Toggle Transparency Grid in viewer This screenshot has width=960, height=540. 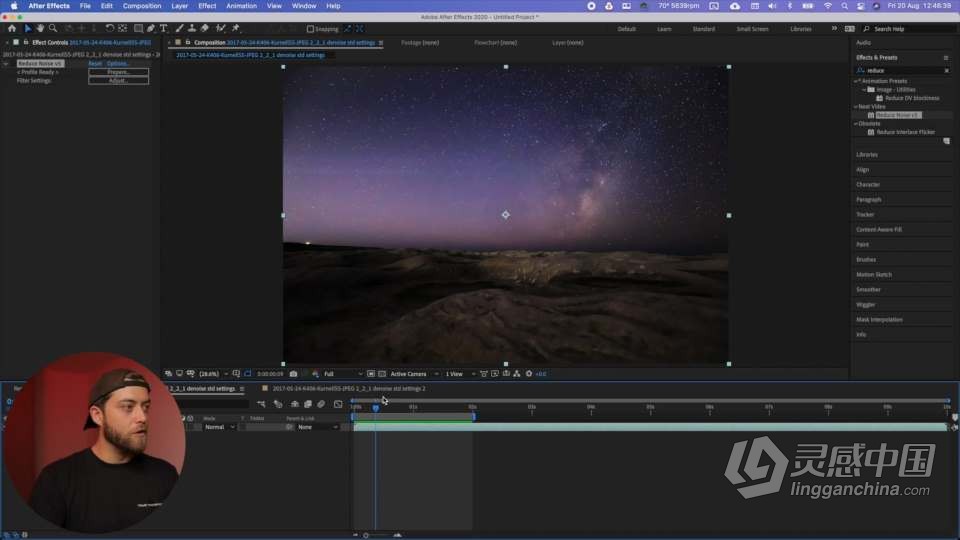(x=382, y=373)
